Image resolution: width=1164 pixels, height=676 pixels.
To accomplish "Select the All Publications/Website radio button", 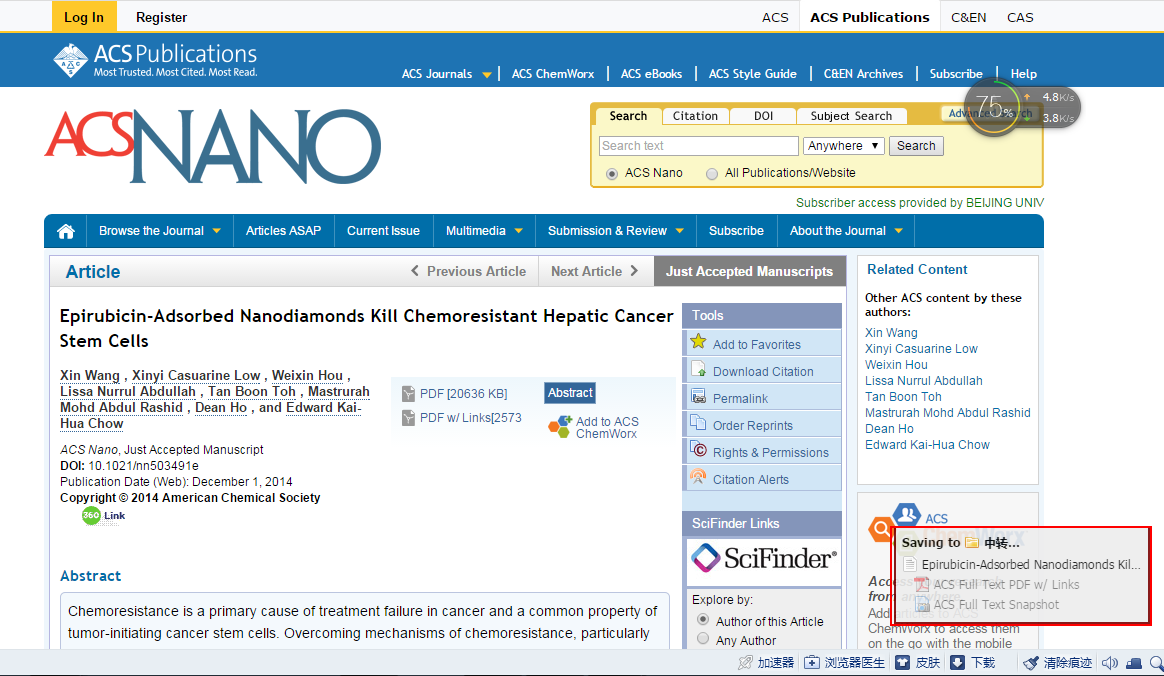I will (x=712, y=174).
